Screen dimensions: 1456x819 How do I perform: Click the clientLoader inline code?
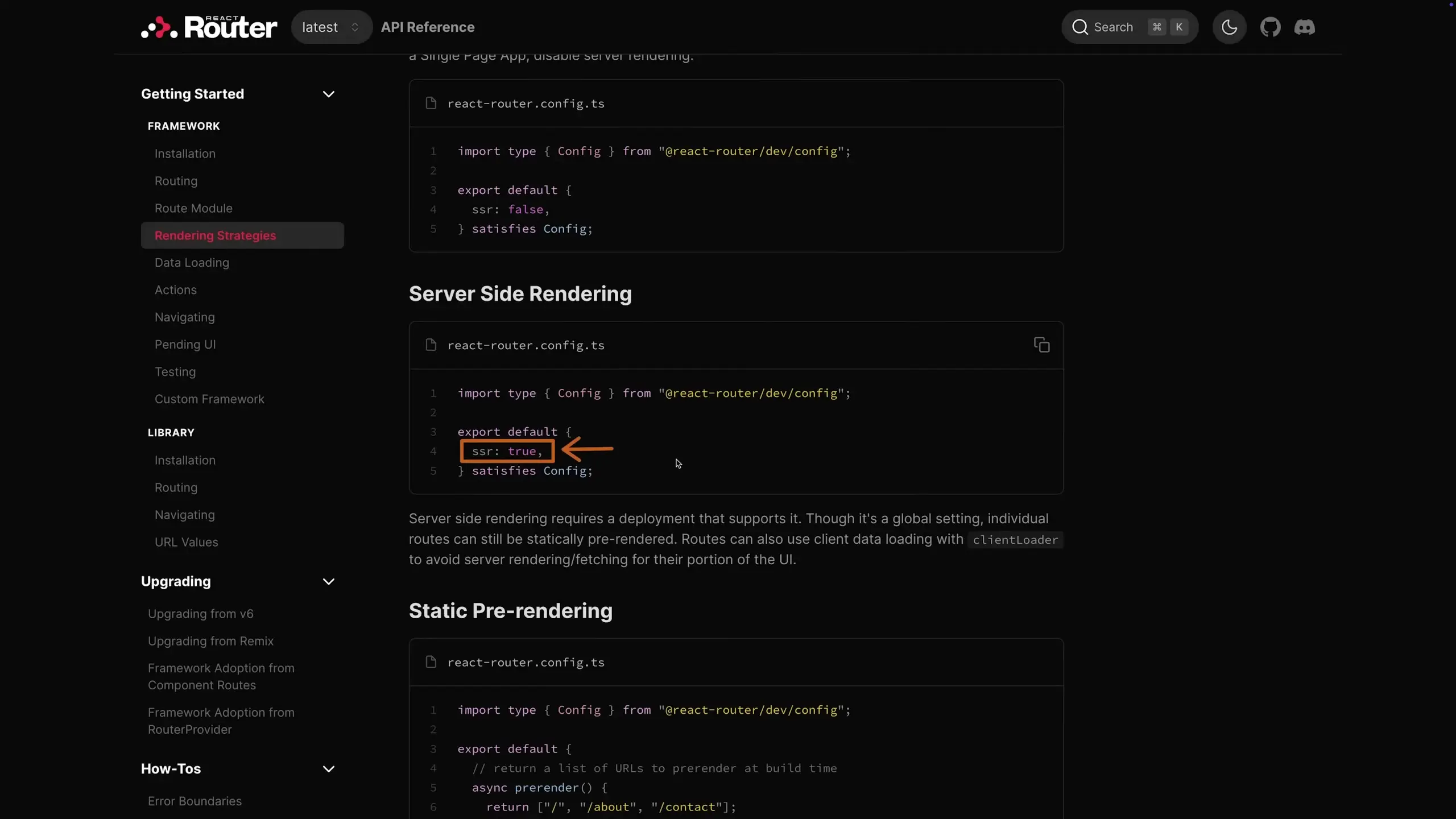tap(1015, 540)
